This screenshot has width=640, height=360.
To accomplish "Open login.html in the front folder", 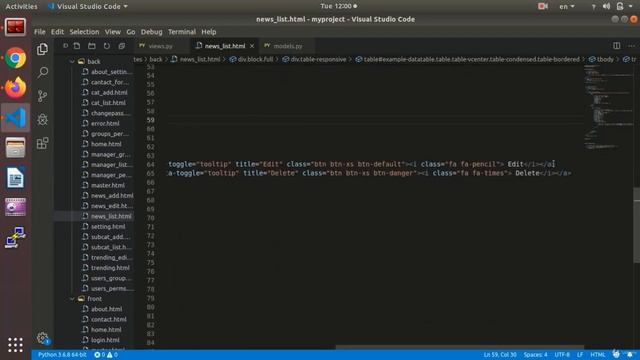I will [x=105, y=340].
